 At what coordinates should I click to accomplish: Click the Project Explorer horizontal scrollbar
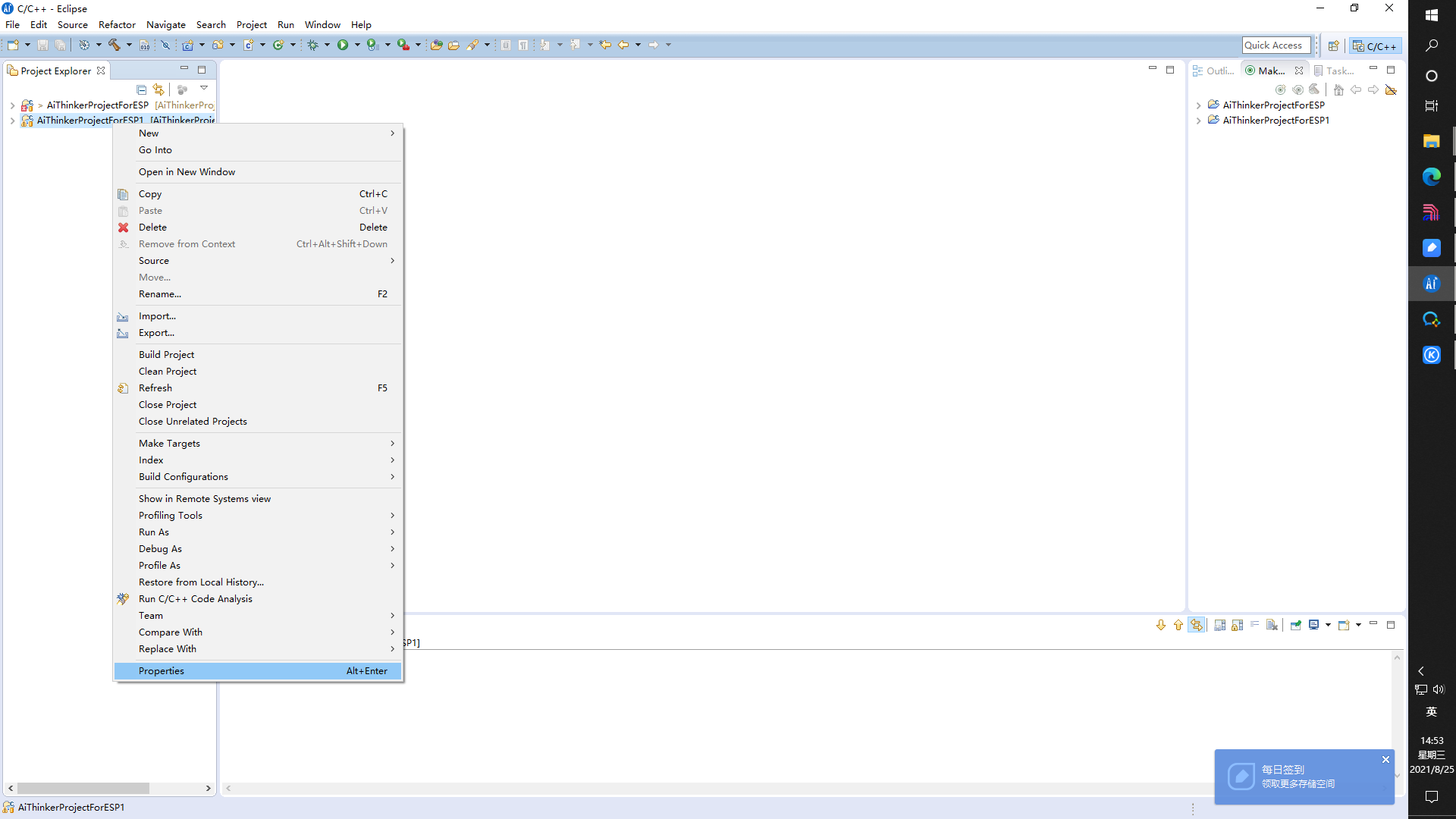click(83, 788)
